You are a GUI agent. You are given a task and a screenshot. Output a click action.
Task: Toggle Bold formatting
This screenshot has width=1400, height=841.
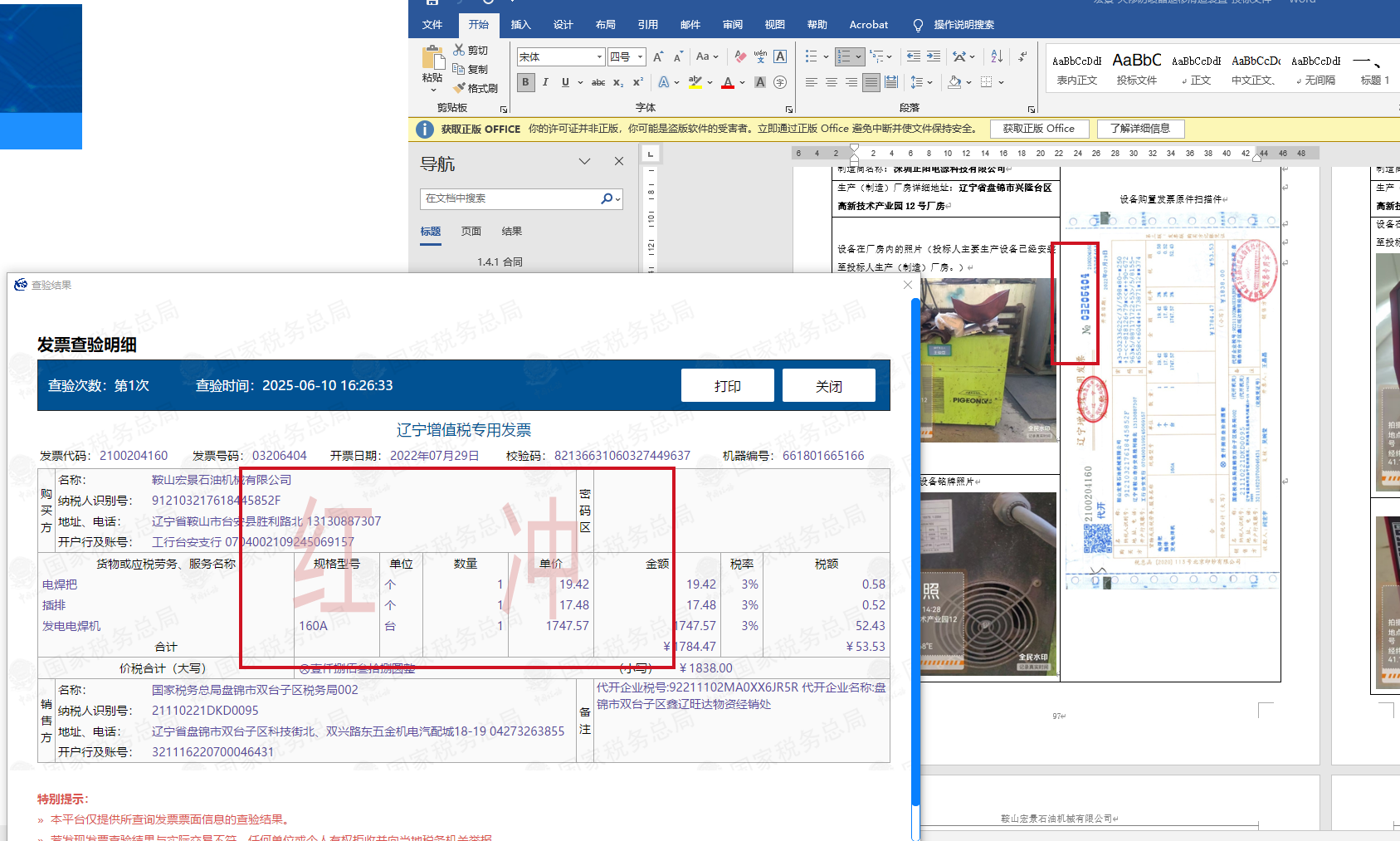[x=525, y=82]
